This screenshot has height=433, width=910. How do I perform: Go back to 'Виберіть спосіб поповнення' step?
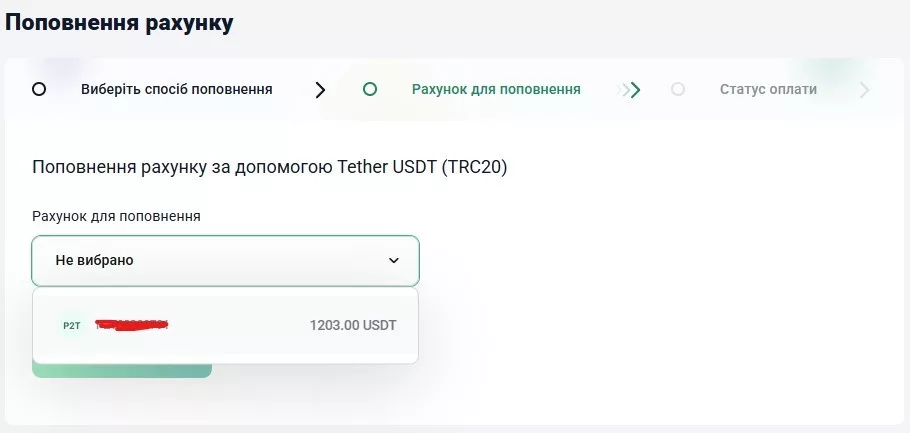click(x=177, y=89)
